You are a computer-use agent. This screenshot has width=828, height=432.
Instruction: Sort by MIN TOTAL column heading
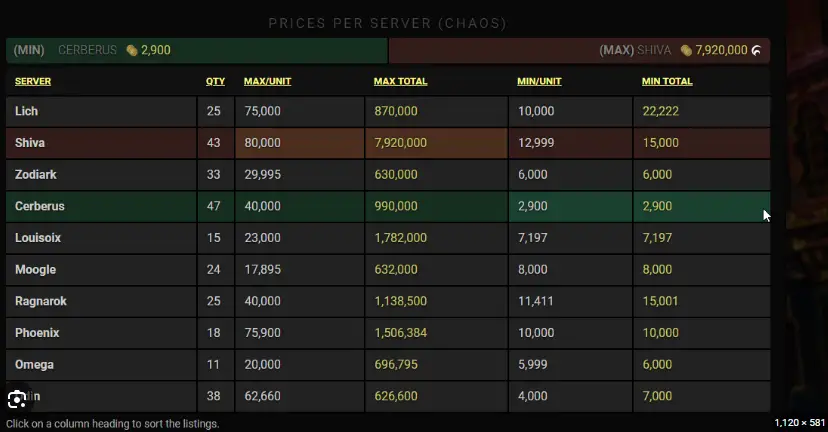click(x=667, y=81)
